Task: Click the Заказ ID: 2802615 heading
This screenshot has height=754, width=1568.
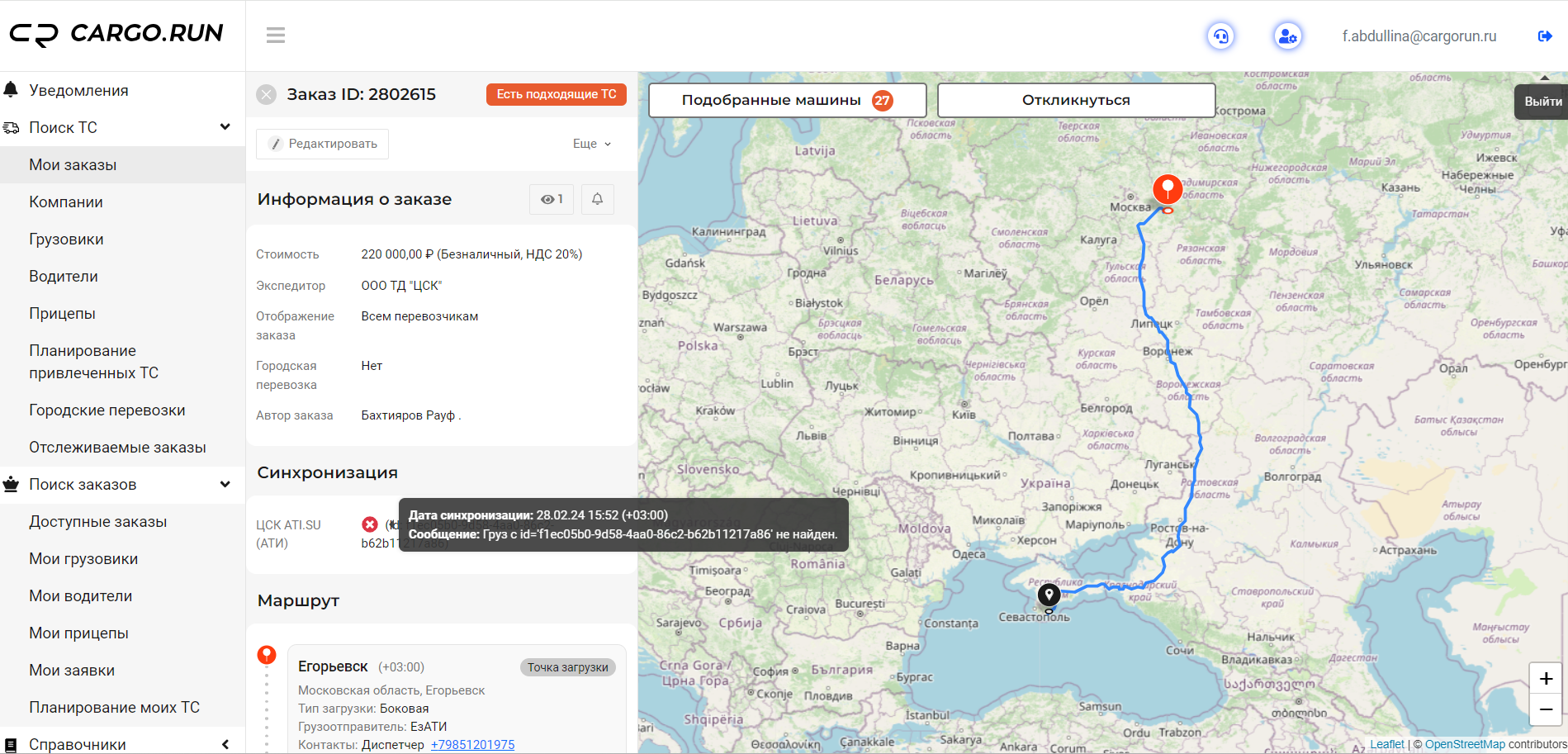Action: click(x=361, y=94)
